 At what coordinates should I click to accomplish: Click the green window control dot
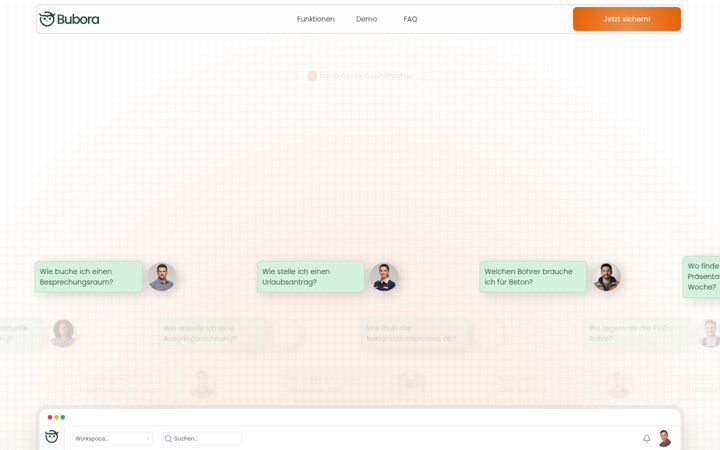tap(63, 417)
